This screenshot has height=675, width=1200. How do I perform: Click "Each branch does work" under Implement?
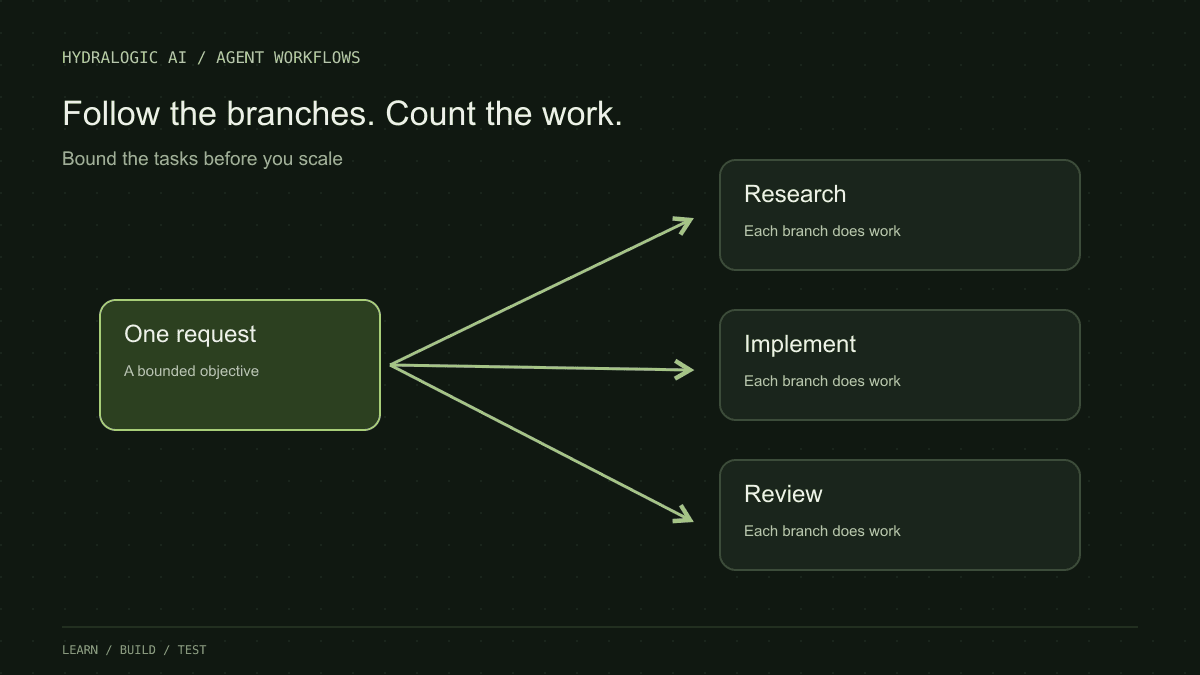(x=822, y=381)
